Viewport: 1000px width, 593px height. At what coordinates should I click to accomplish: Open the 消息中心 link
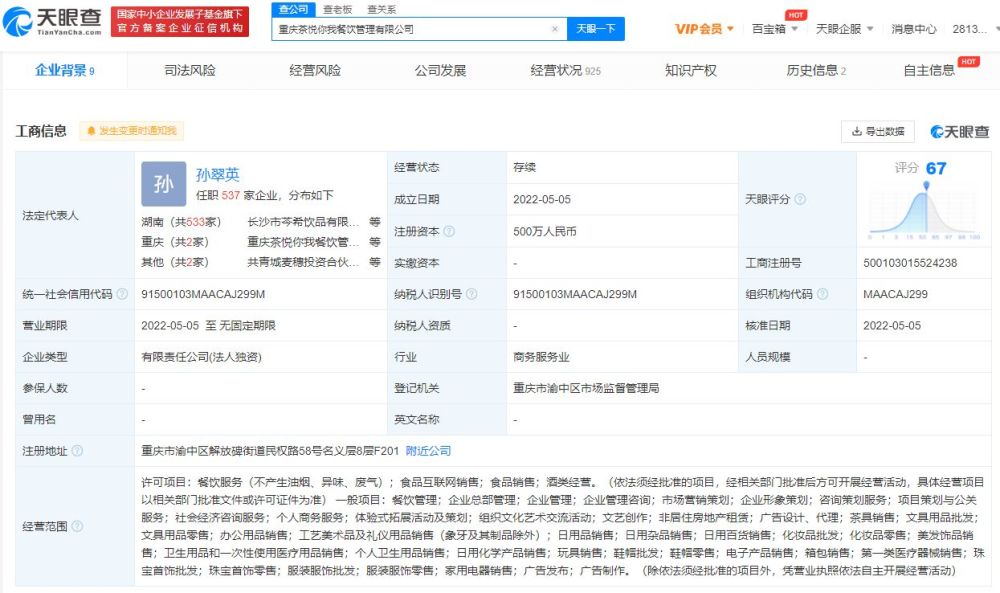click(x=913, y=29)
